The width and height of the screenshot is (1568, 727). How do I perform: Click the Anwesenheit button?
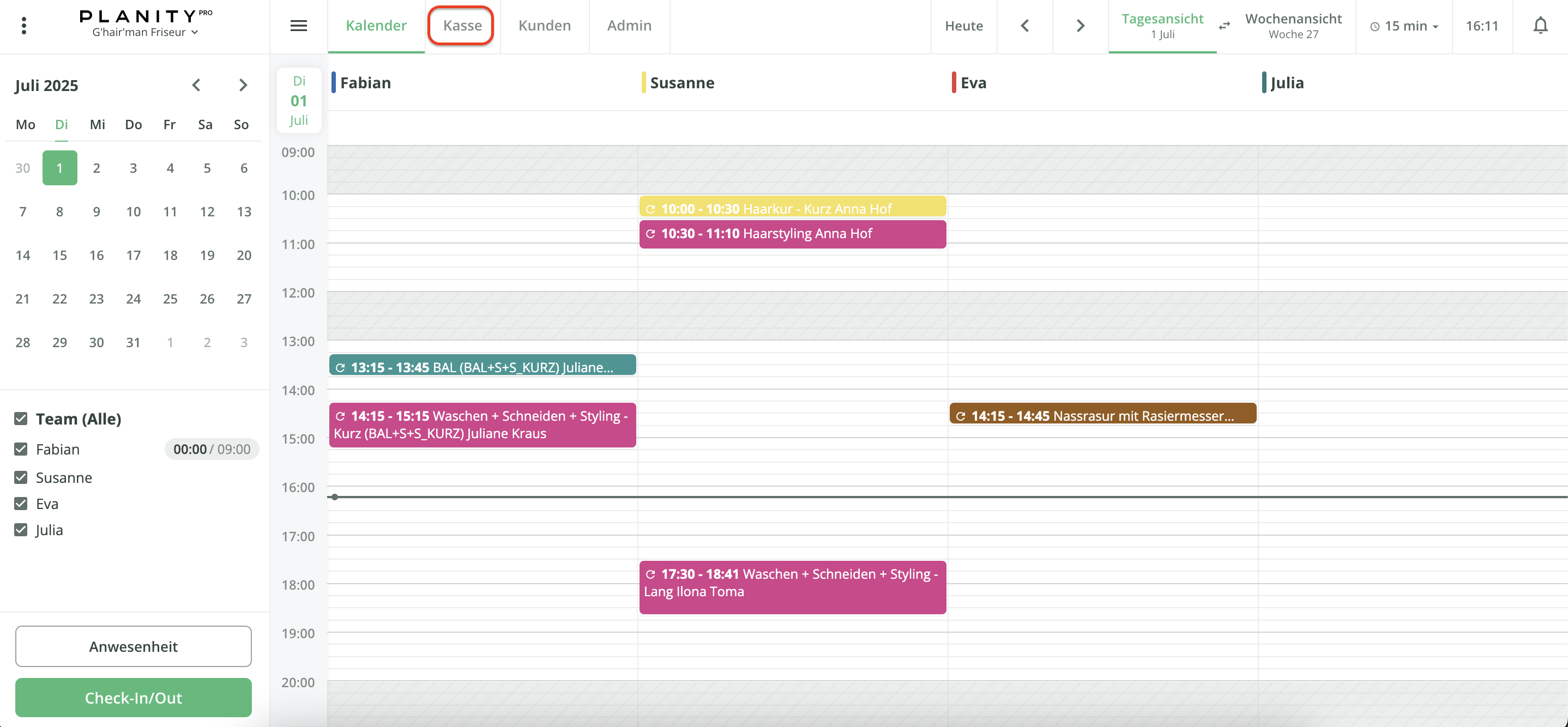[134, 646]
